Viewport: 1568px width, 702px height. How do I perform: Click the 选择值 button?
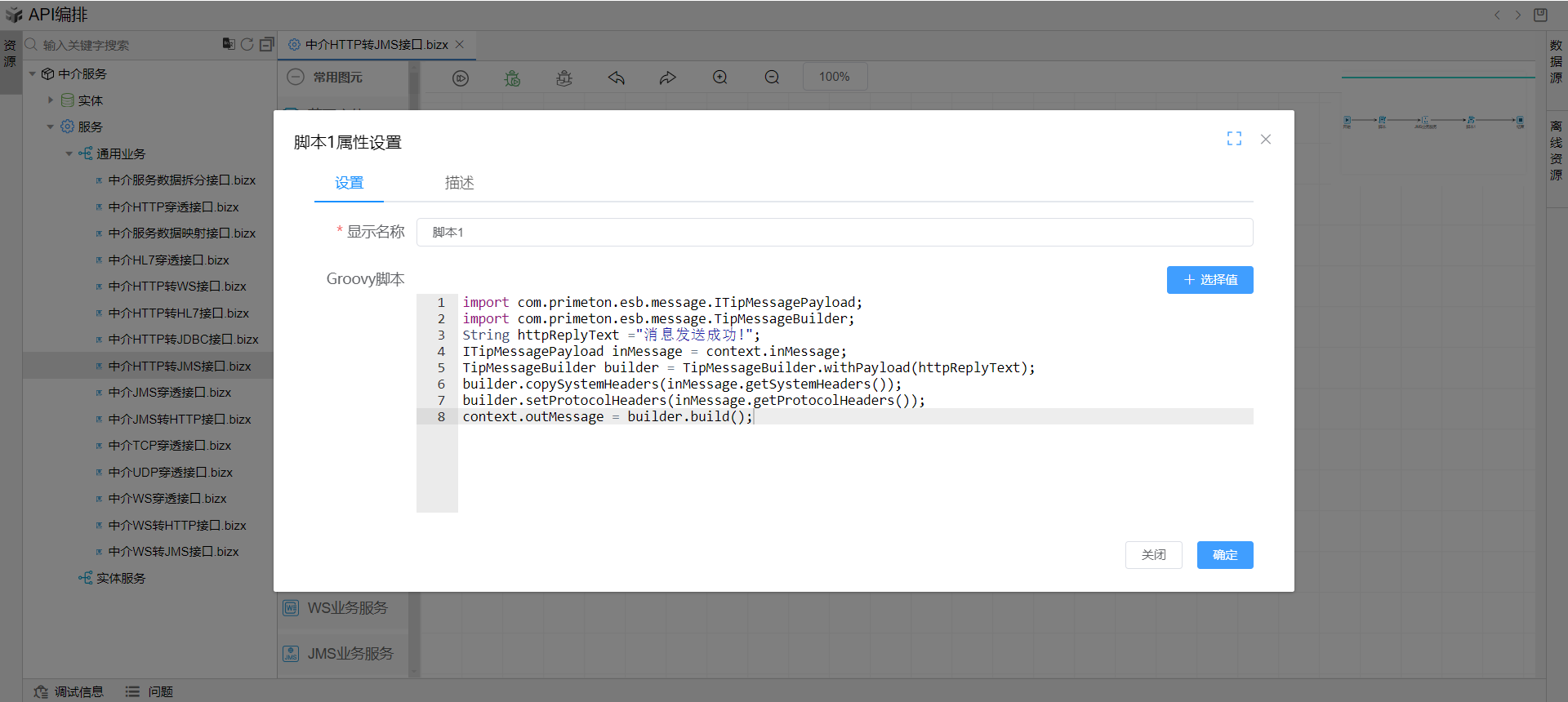pyautogui.click(x=1209, y=280)
